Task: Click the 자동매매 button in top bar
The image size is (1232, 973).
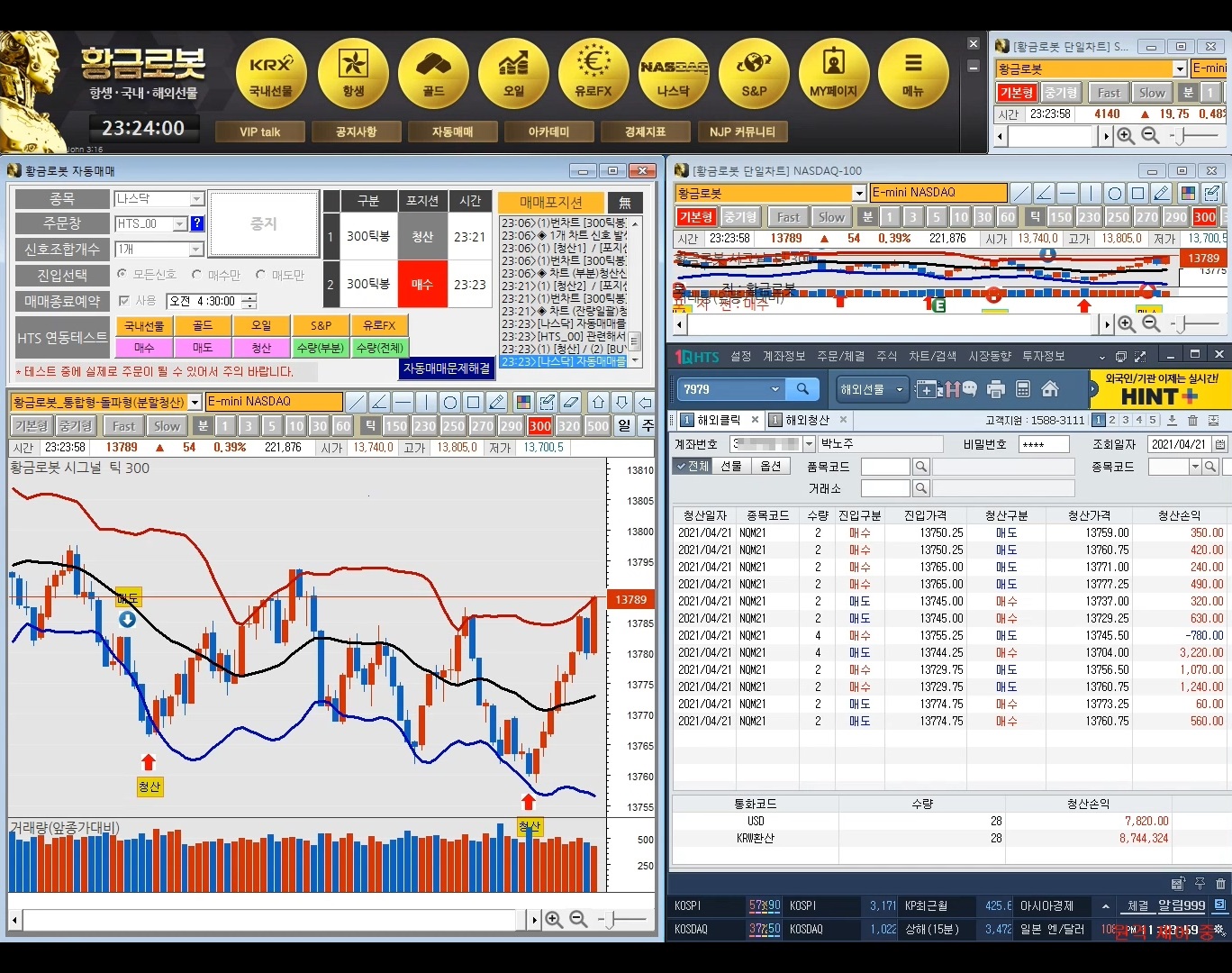Action: (452, 132)
